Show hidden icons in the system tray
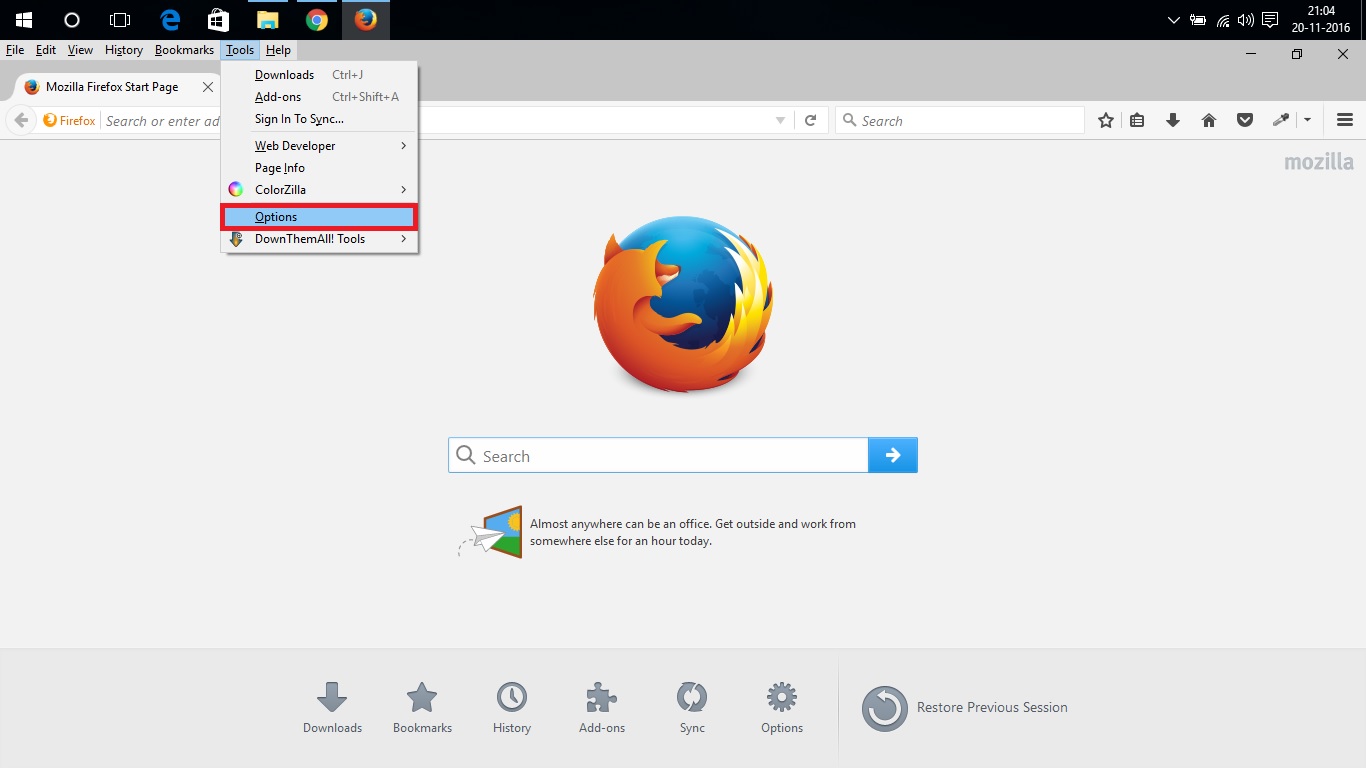 [x=1174, y=20]
